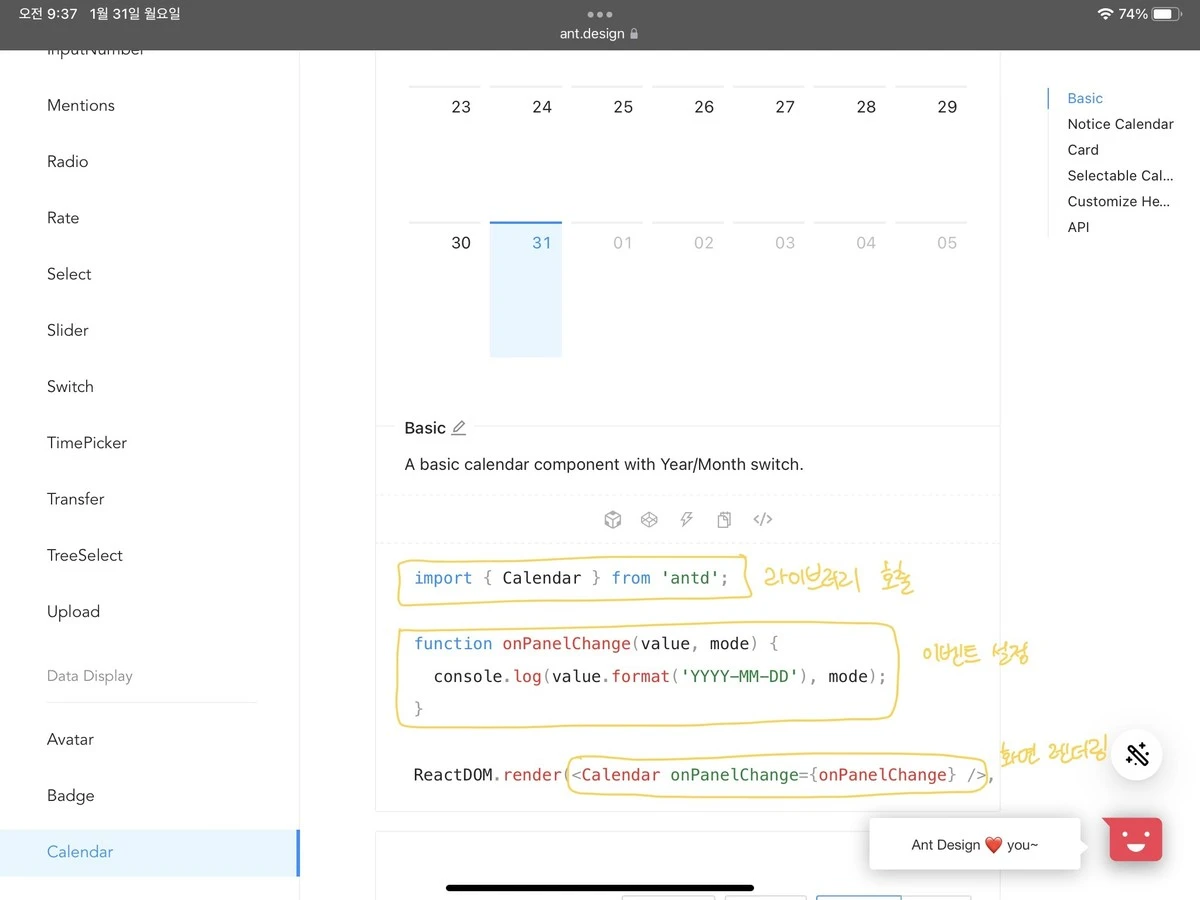Open the Transfer component page
Viewport: 1200px width, 900px height.
click(x=76, y=499)
